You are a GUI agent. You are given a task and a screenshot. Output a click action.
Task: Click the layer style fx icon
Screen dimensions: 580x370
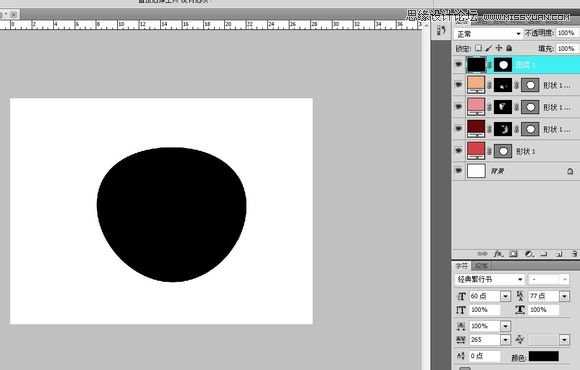tap(498, 254)
